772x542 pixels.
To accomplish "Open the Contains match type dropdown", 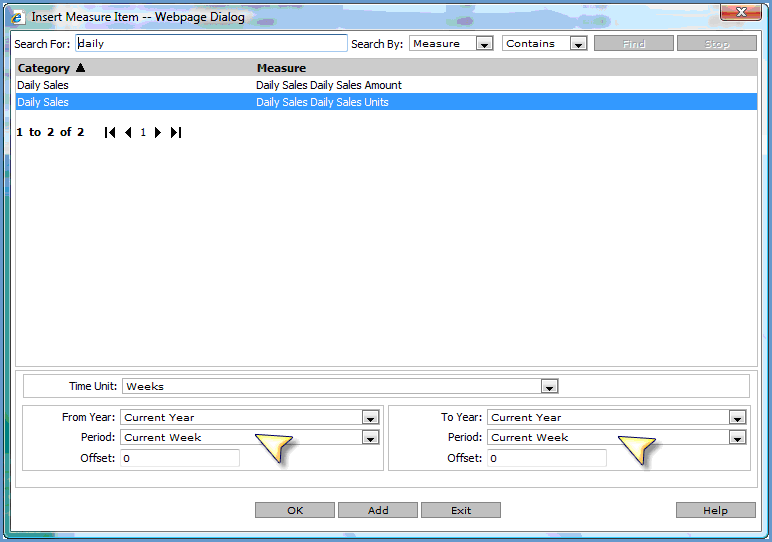I will point(578,44).
